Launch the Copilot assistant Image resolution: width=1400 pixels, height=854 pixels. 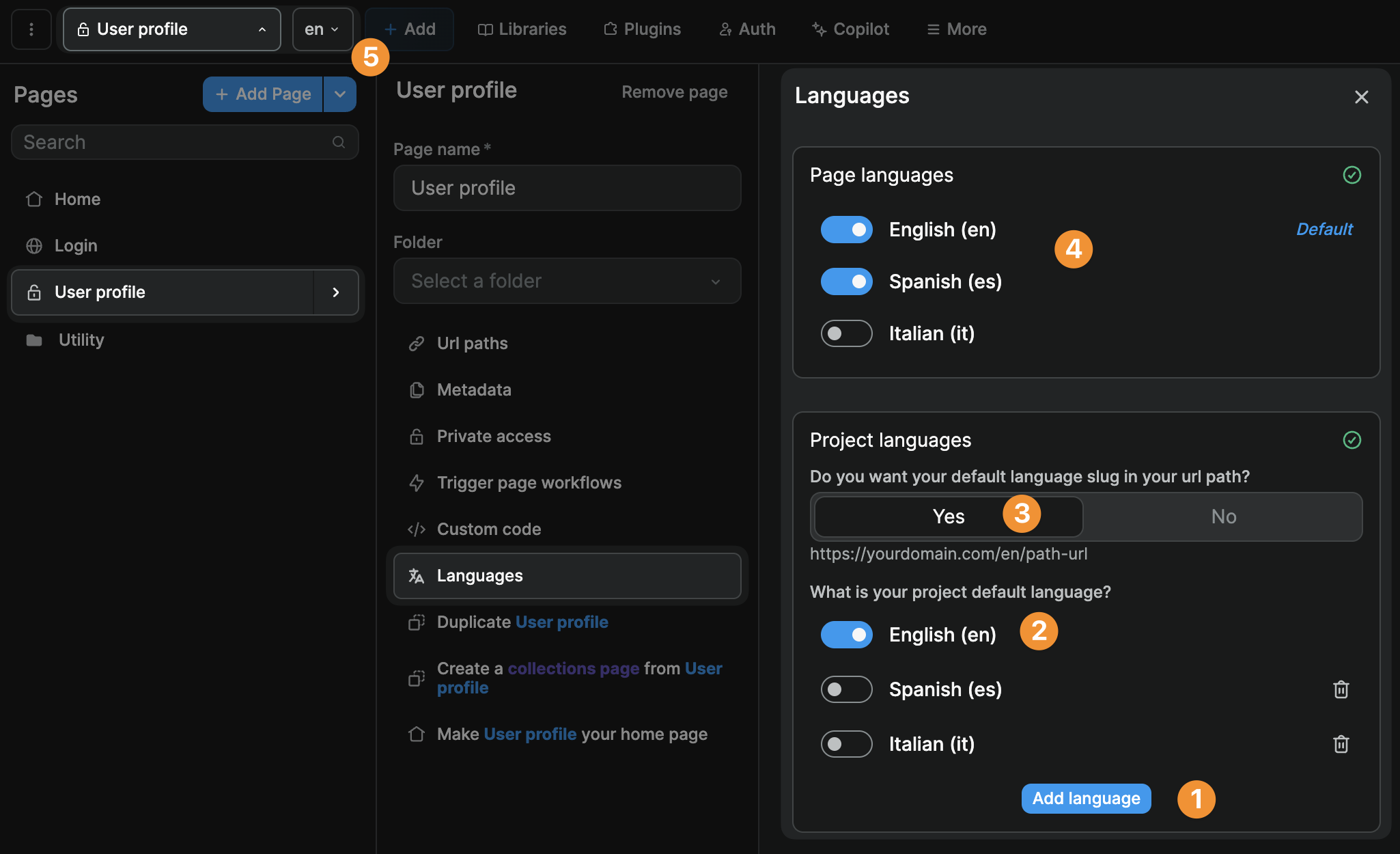(x=850, y=29)
